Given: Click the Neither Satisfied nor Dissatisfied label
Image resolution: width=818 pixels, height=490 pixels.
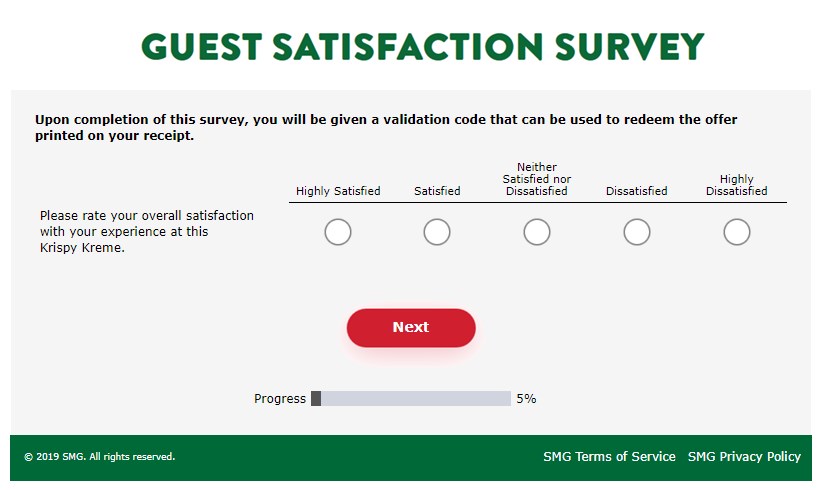Looking at the screenshot, I should [x=537, y=179].
